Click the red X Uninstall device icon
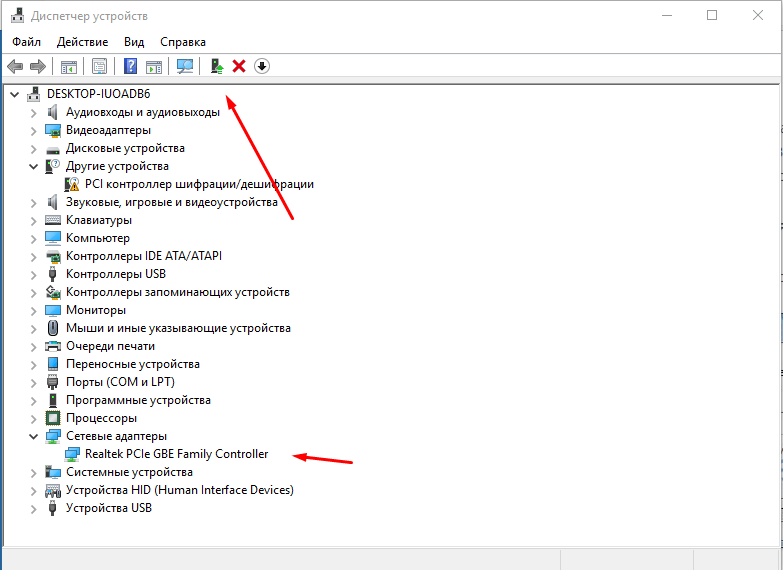The height and width of the screenshot is (570, 783). pyautogui.click(x=239, y=66)
